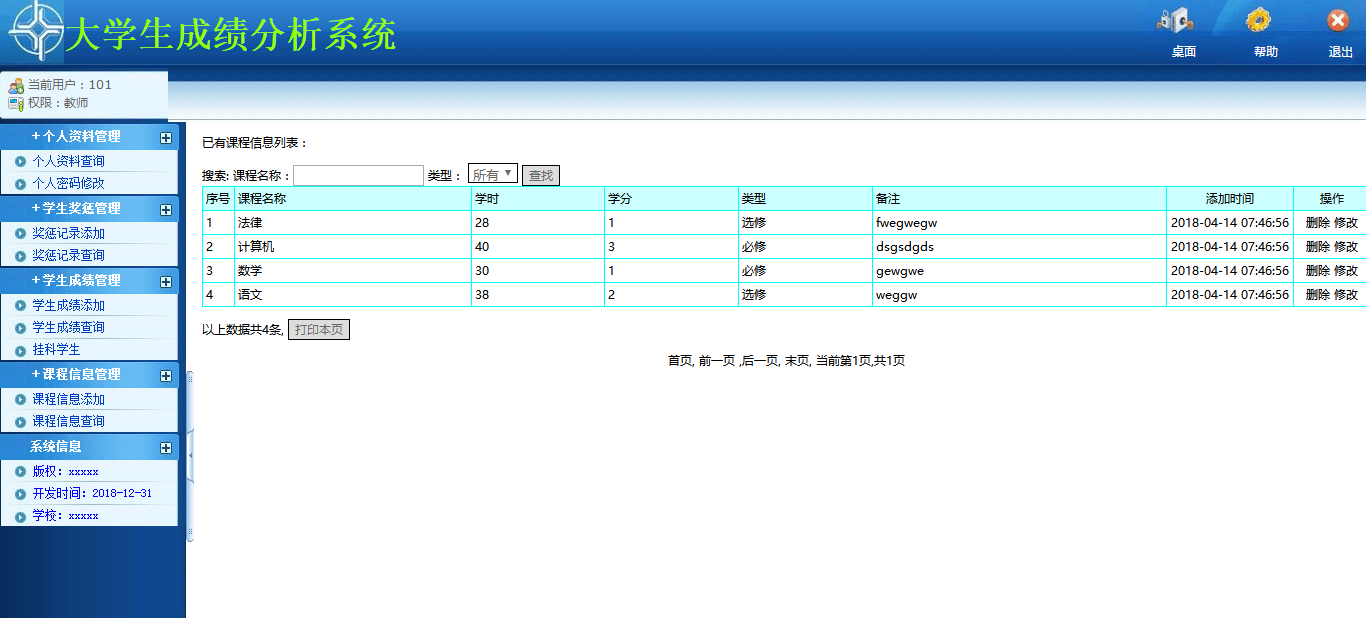
Task: Click remark cell dsgsdgds
Action: click(x=1019, y=247)
